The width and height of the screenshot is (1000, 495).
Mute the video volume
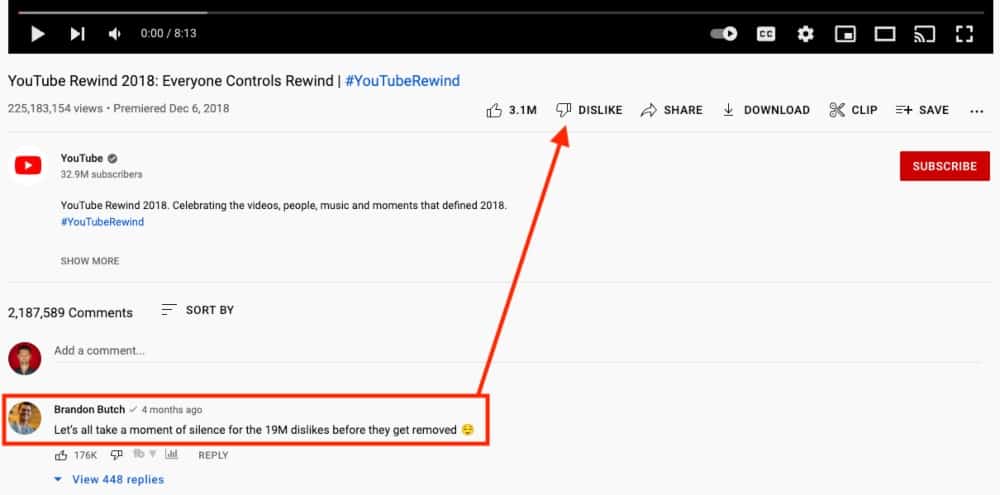115,34
